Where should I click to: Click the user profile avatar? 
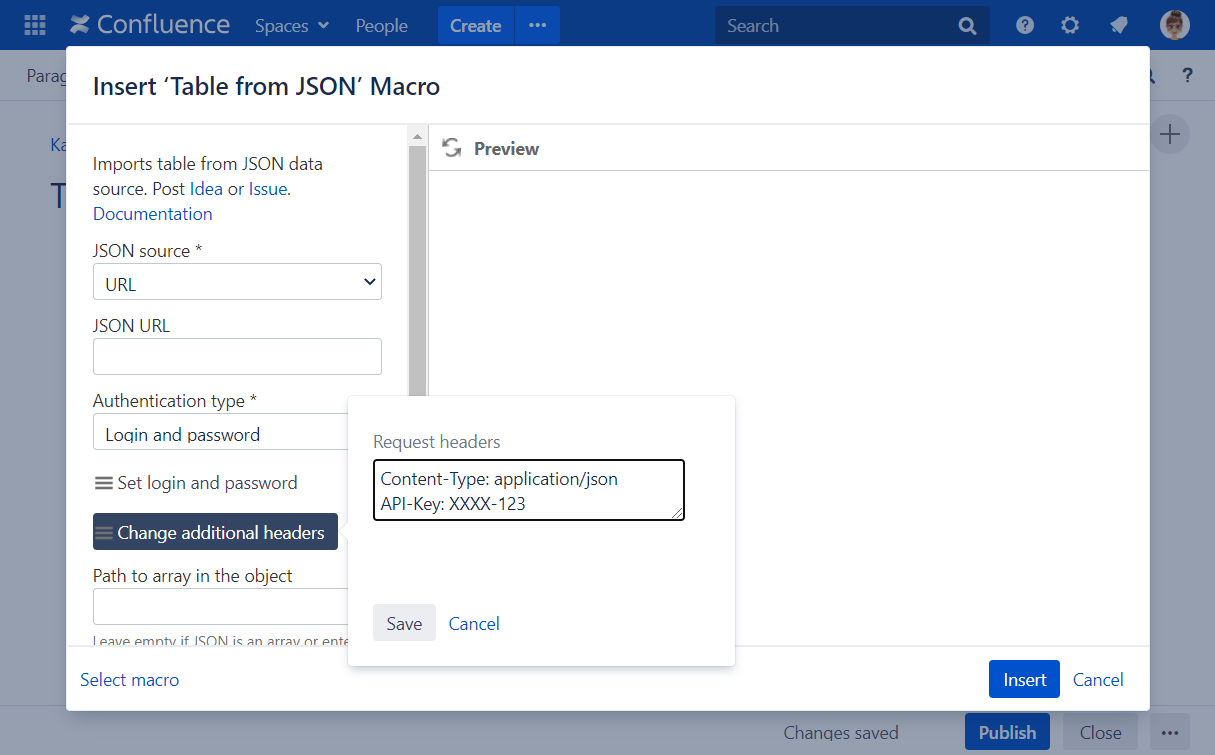[1174, 25]
